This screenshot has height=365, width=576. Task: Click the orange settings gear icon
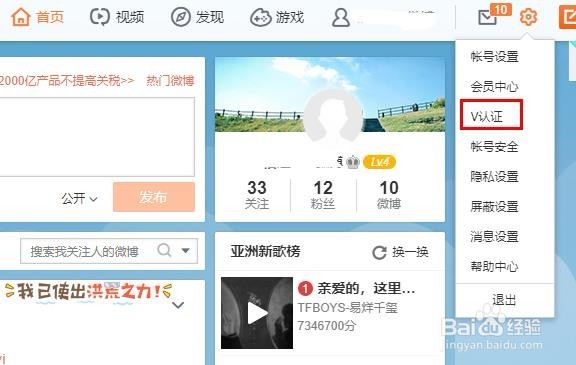pos(528,17)
